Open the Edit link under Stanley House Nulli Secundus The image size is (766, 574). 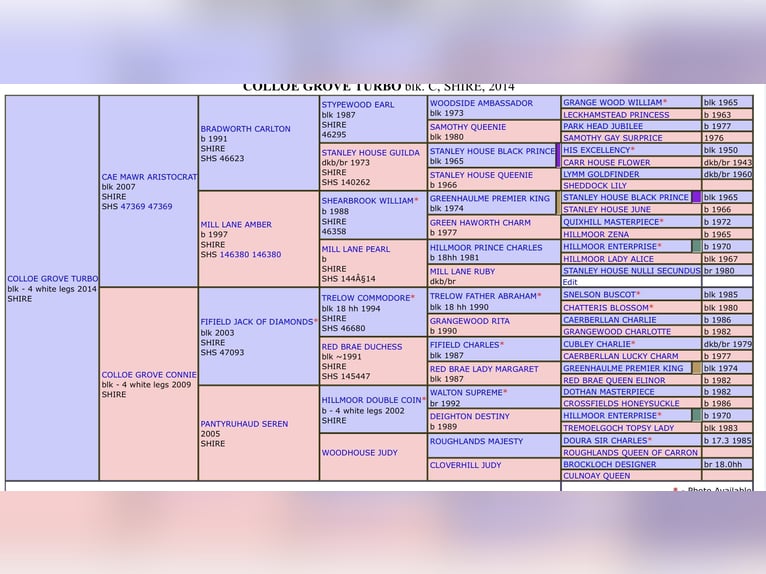570,282
